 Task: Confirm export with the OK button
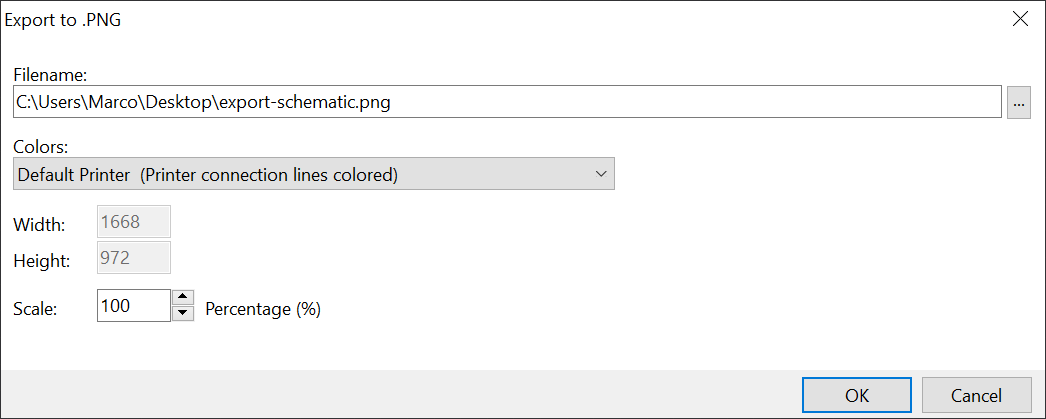857,395
